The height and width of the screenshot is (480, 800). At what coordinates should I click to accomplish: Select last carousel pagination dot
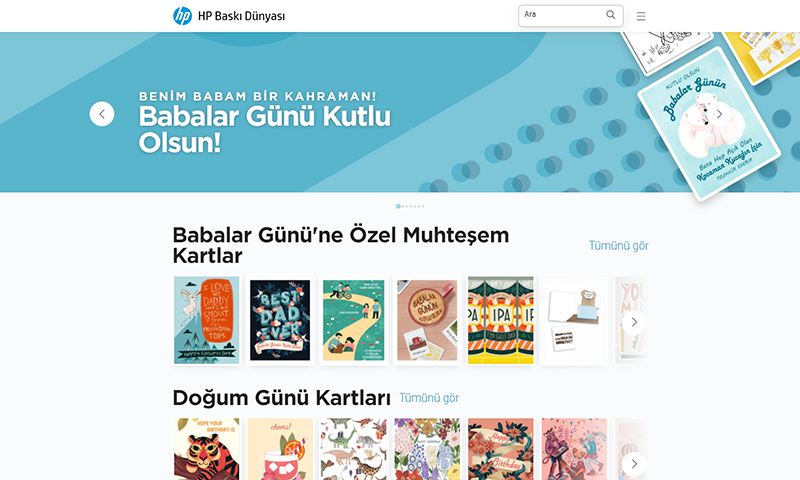click(x=423, y=207)
